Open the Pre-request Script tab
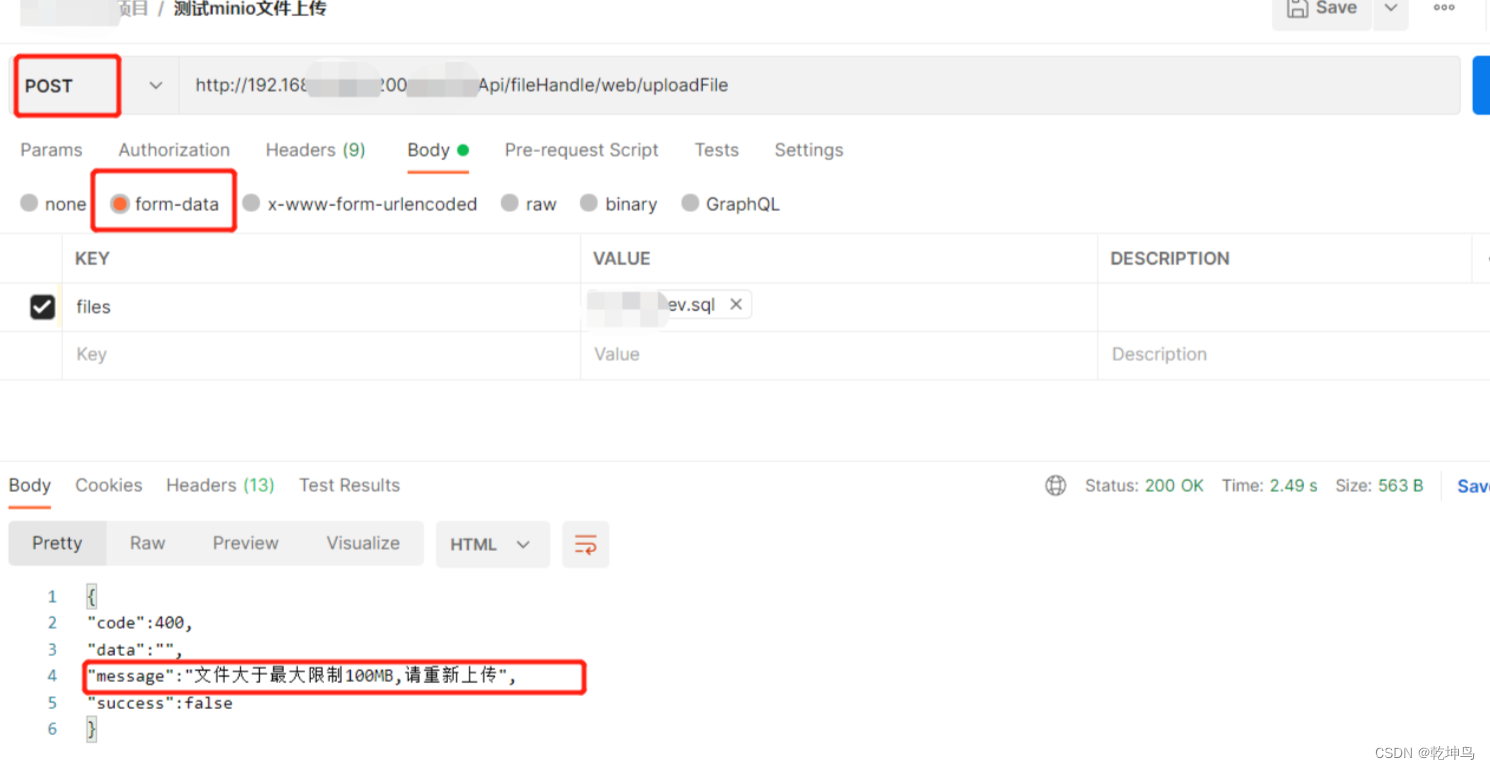 [581, 150]
